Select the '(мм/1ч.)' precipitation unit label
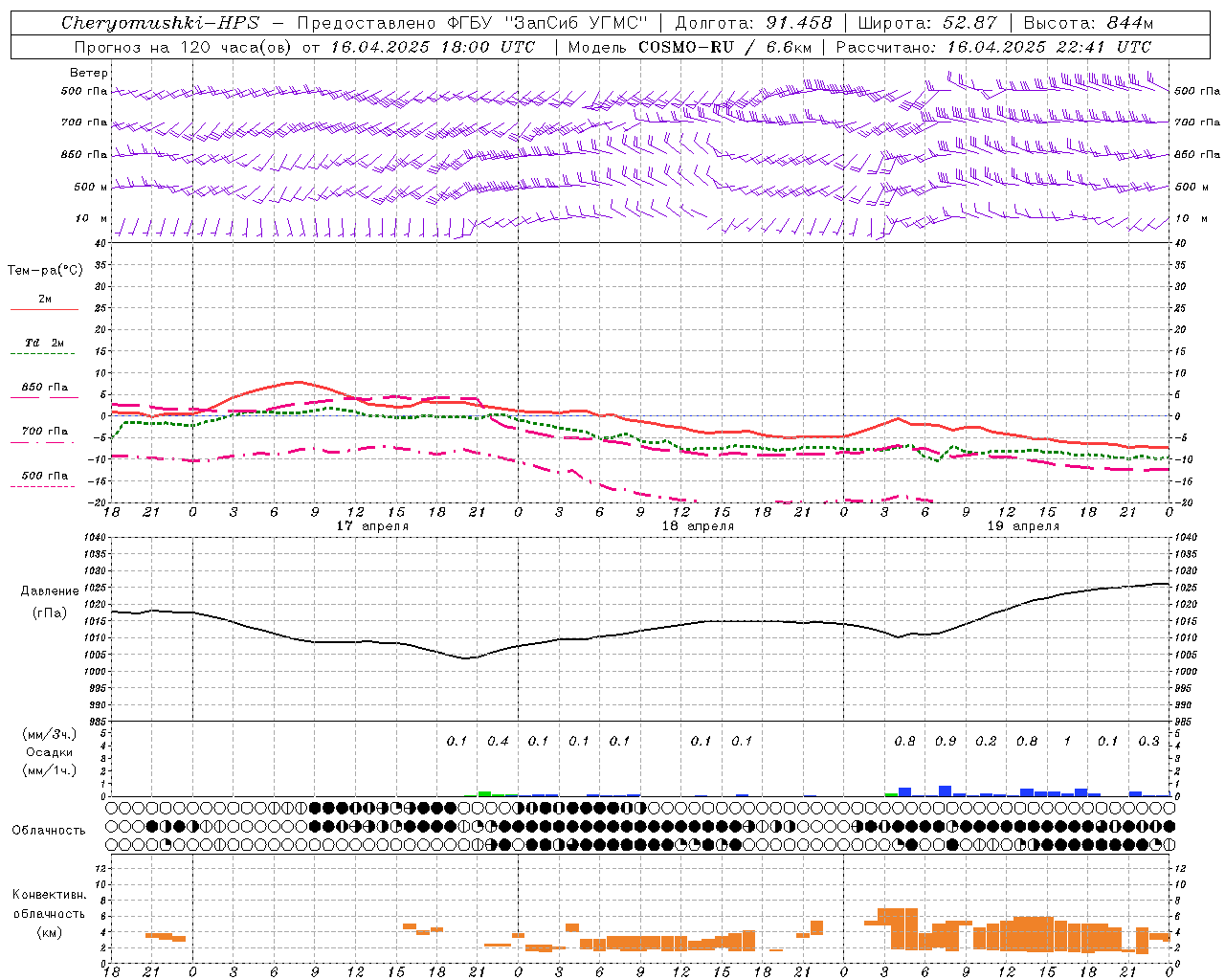The height and width of the screenshot is (980, 1225). 50,770
